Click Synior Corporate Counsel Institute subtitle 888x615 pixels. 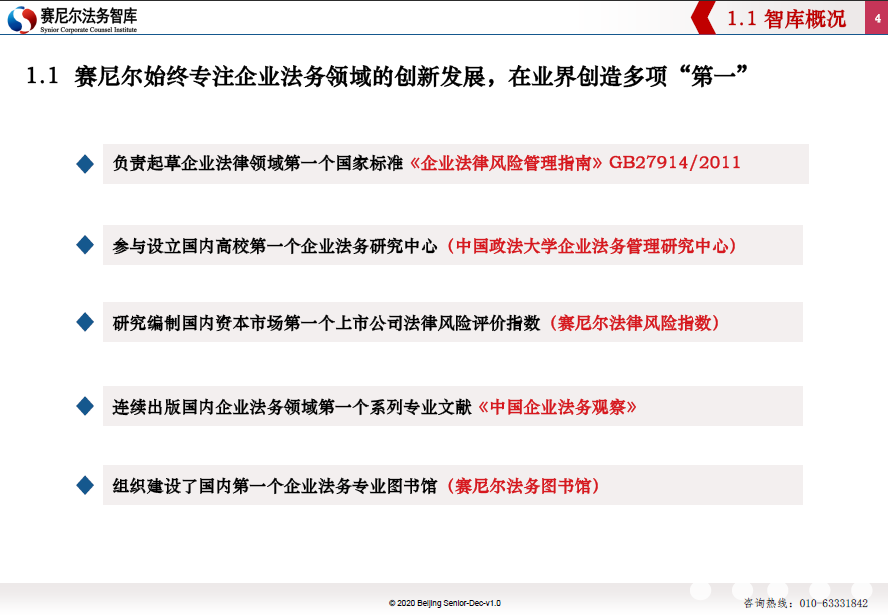[x=88, y=29]
